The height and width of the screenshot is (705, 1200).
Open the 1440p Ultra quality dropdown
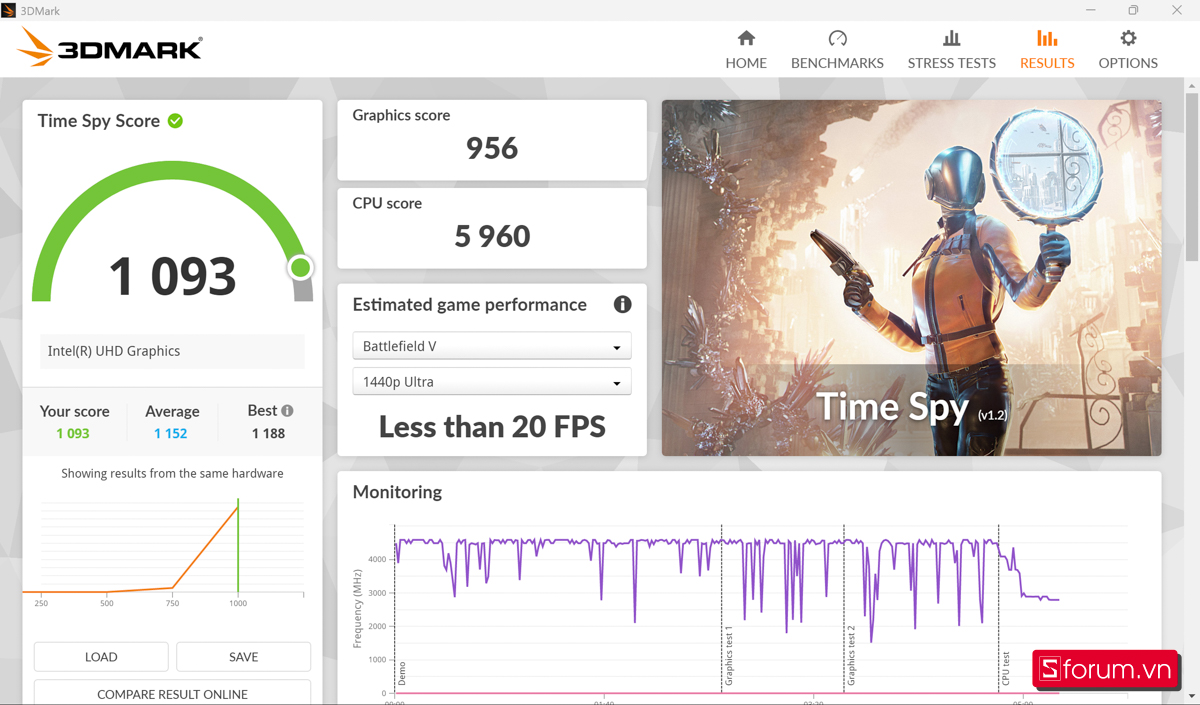(x=491, y=381)
